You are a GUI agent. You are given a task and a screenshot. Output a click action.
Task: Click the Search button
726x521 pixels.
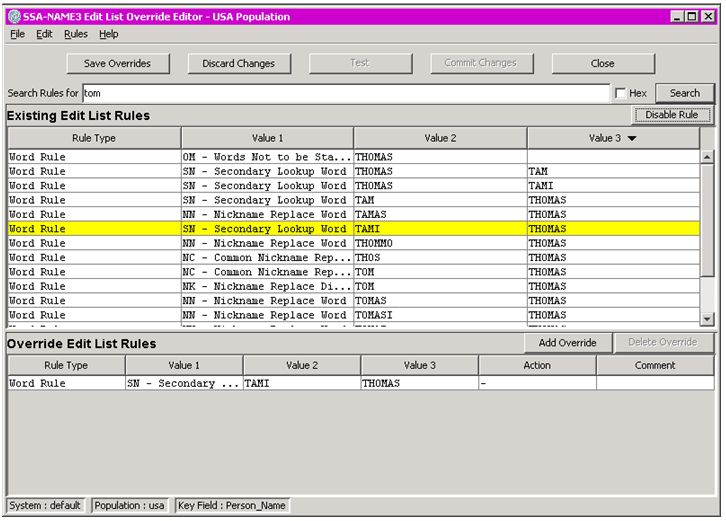coord(684,93)
